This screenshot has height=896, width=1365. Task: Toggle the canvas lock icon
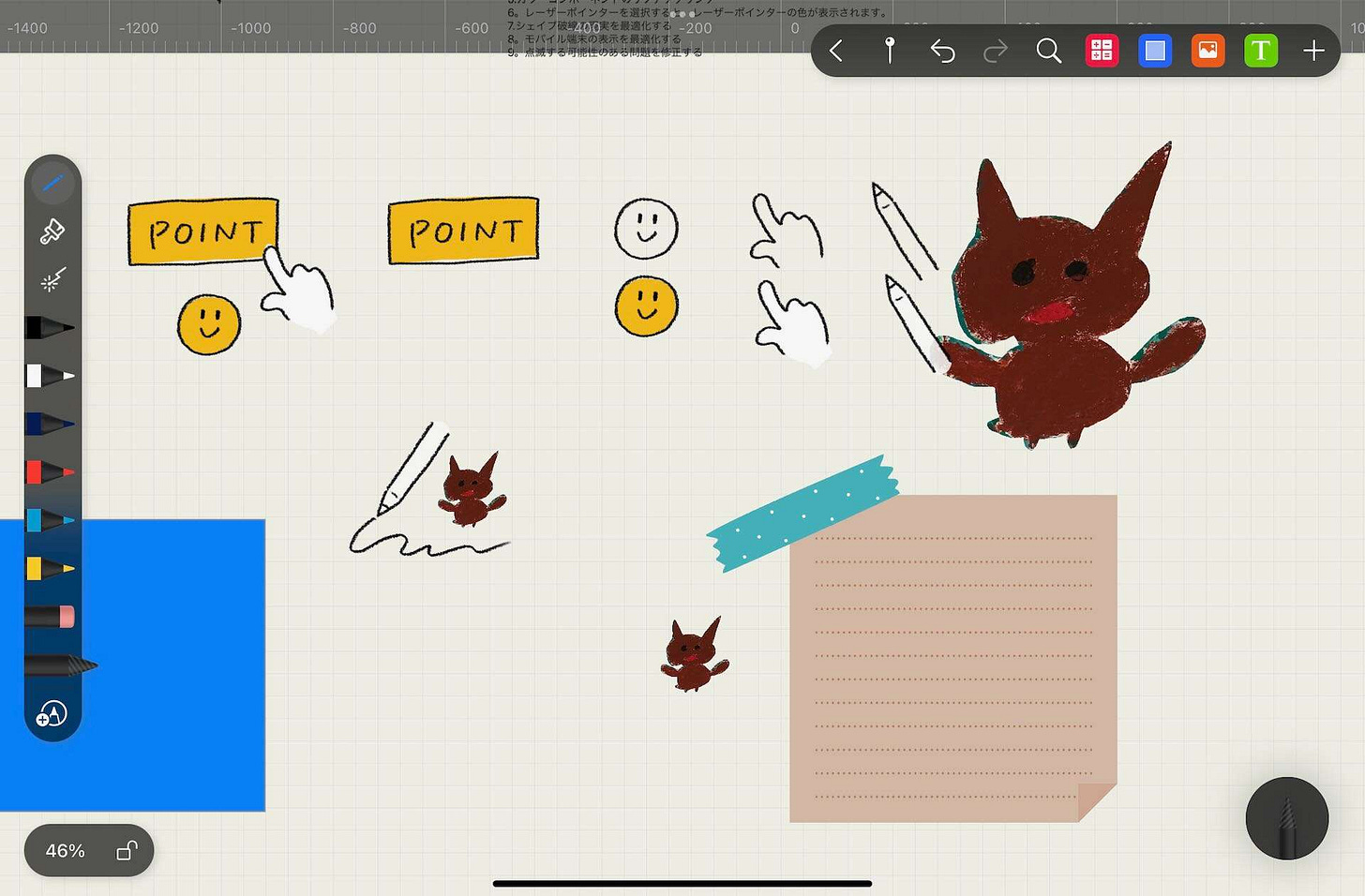pyautogui.click(x=127, y=850)
